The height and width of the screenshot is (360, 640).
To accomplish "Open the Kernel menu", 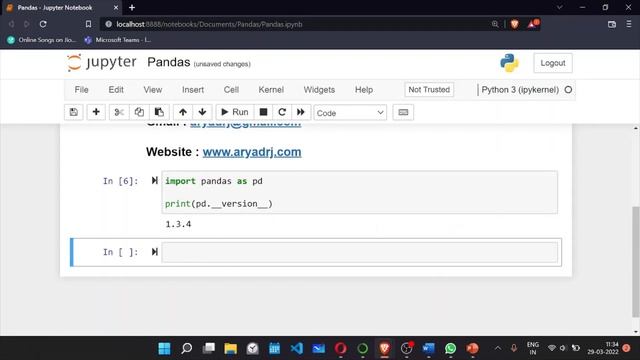I will click(x=271, y=90).
